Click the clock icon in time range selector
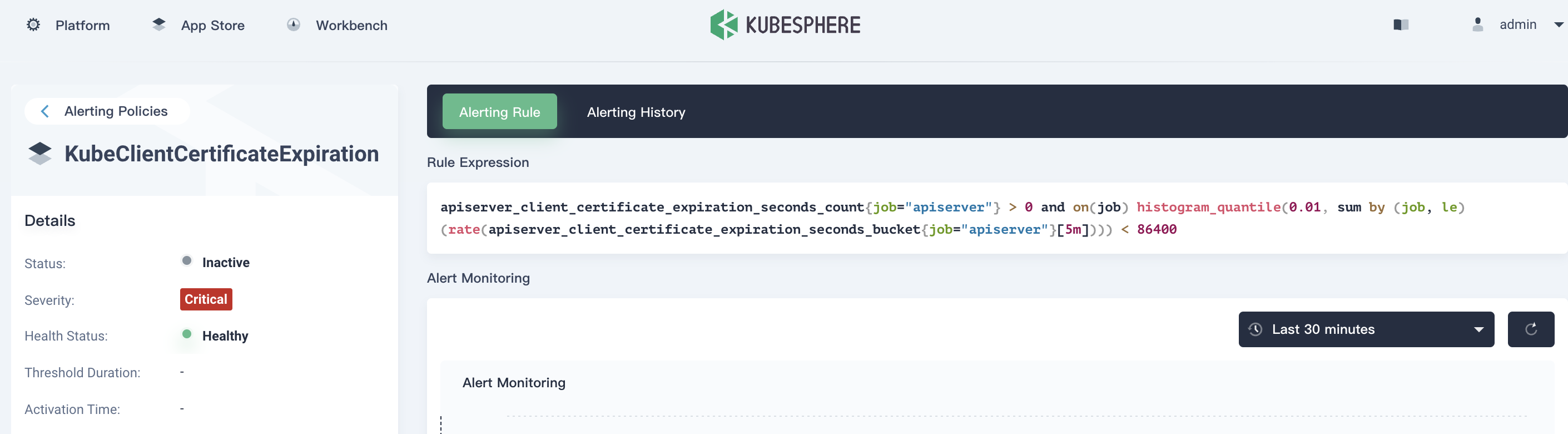1568x434 pixels. pyautogui.click(x=1255, y=329)
